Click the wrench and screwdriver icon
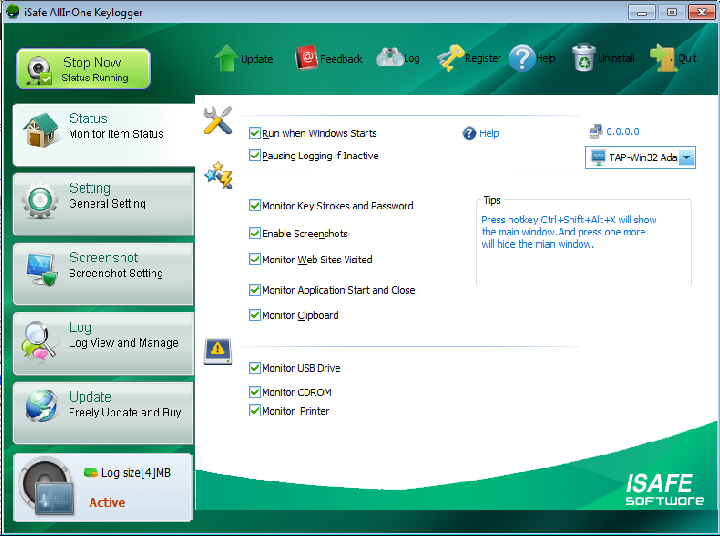720x537 pixels. pyautogui.click(x=218, y=120)
